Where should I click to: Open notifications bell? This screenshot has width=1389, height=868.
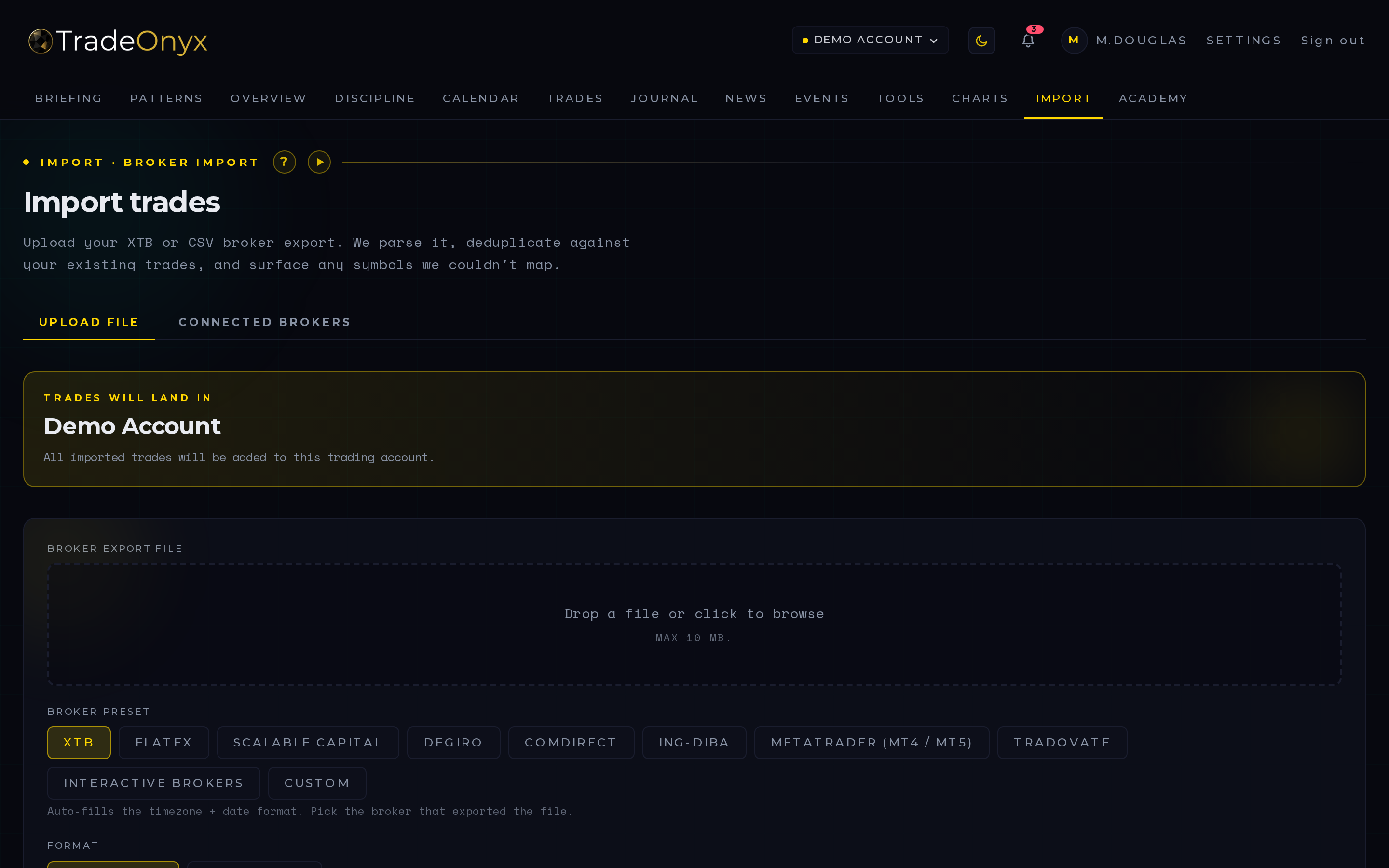coord(1028,40)
